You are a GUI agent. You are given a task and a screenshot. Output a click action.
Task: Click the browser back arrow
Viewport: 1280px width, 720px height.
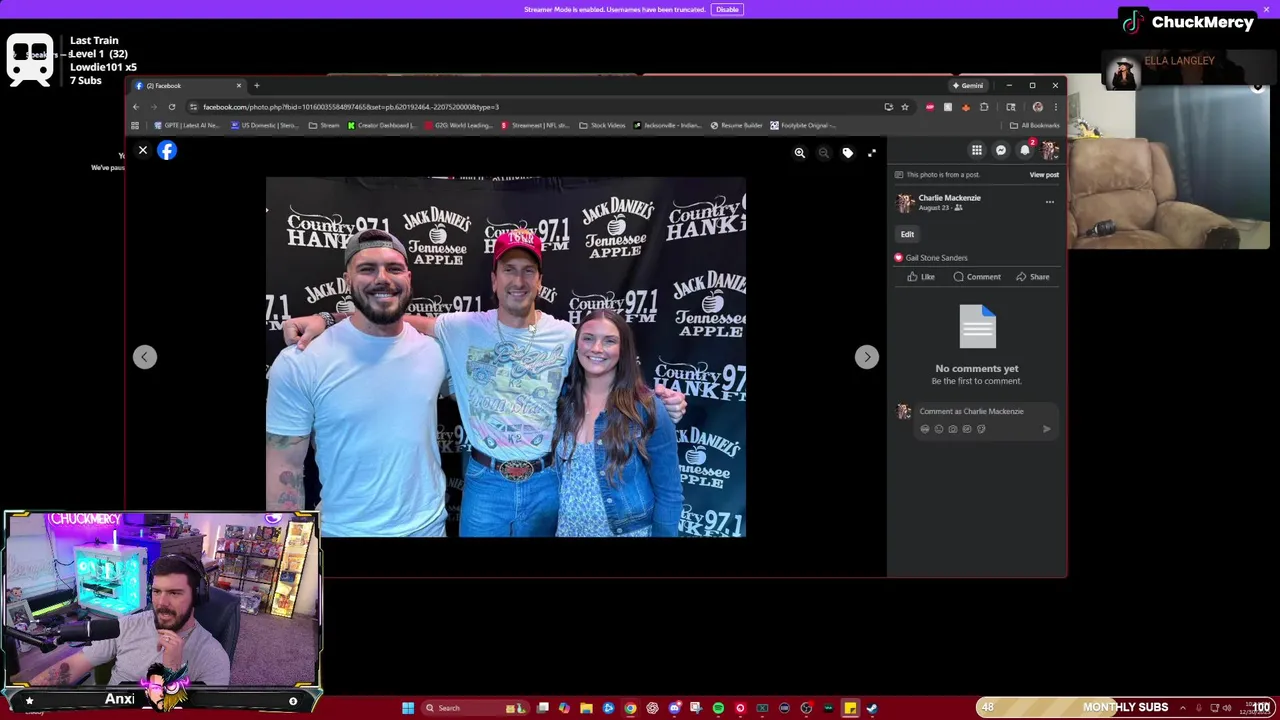[x=137, y=107]
